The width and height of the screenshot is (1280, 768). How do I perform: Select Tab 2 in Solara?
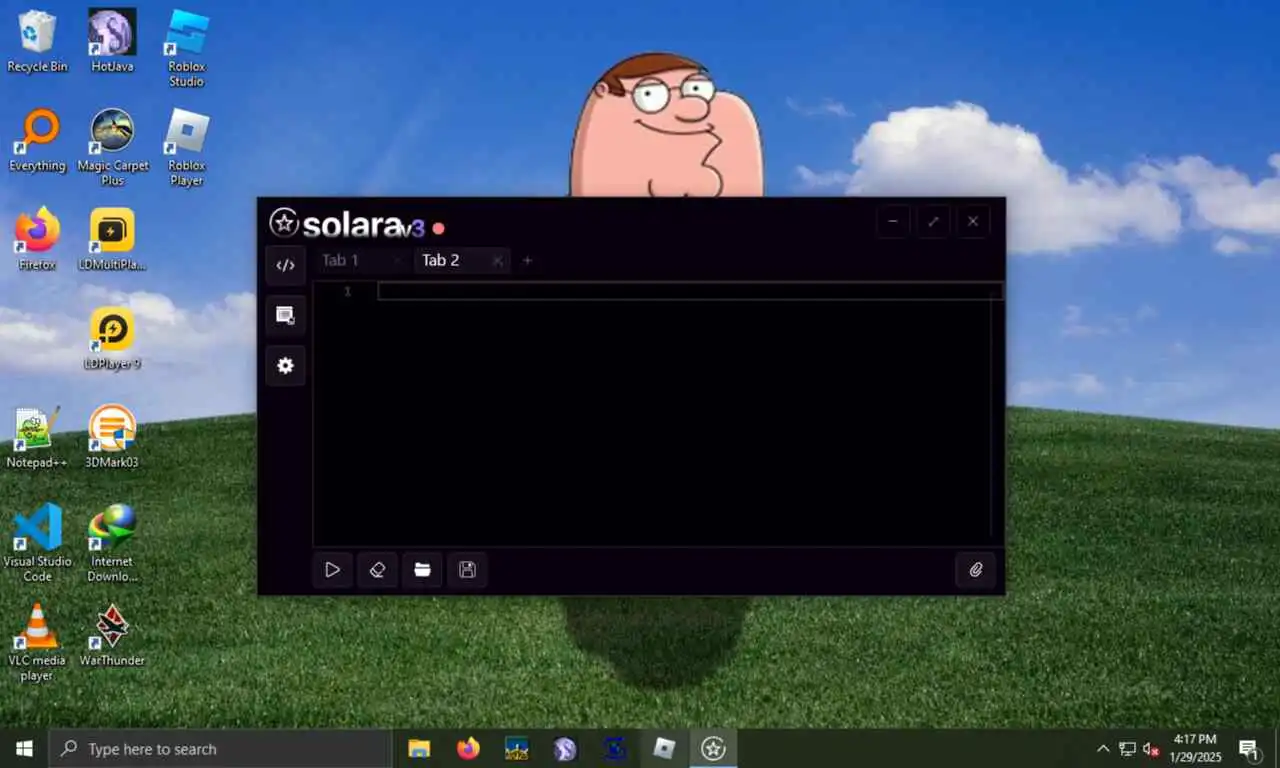[x=441, y=260]
